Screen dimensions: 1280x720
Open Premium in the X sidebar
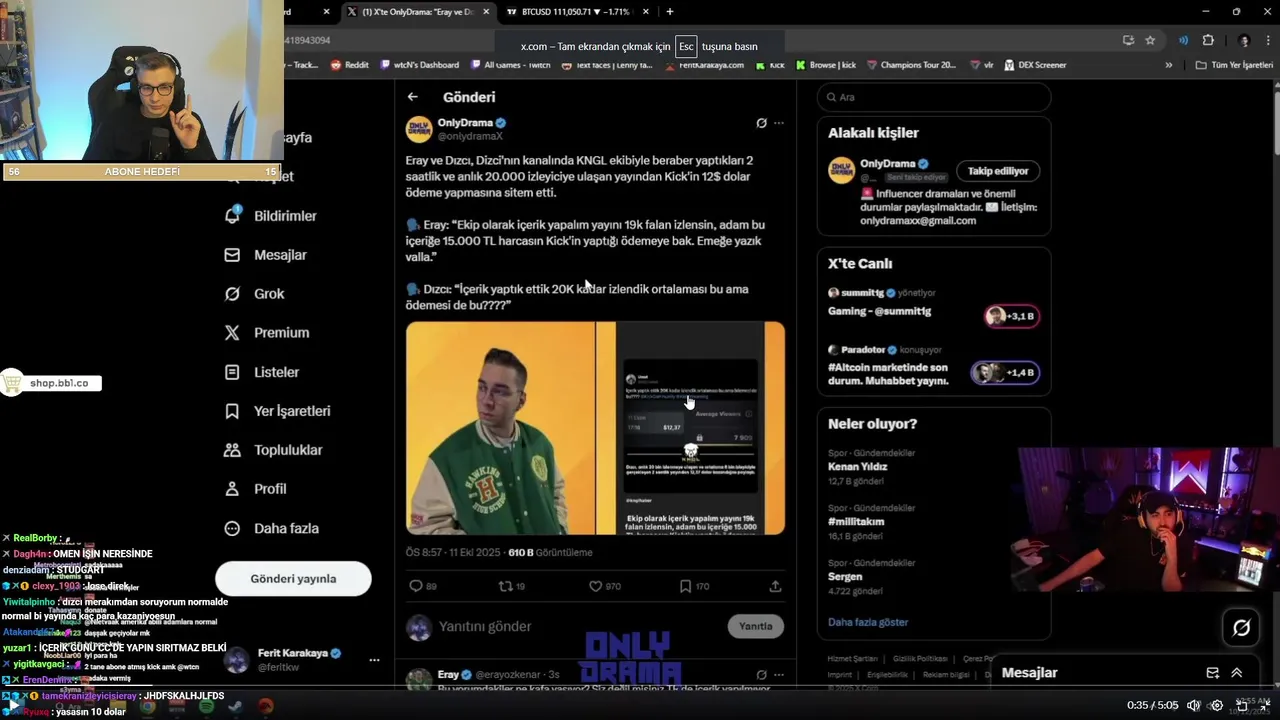(267, 333)
